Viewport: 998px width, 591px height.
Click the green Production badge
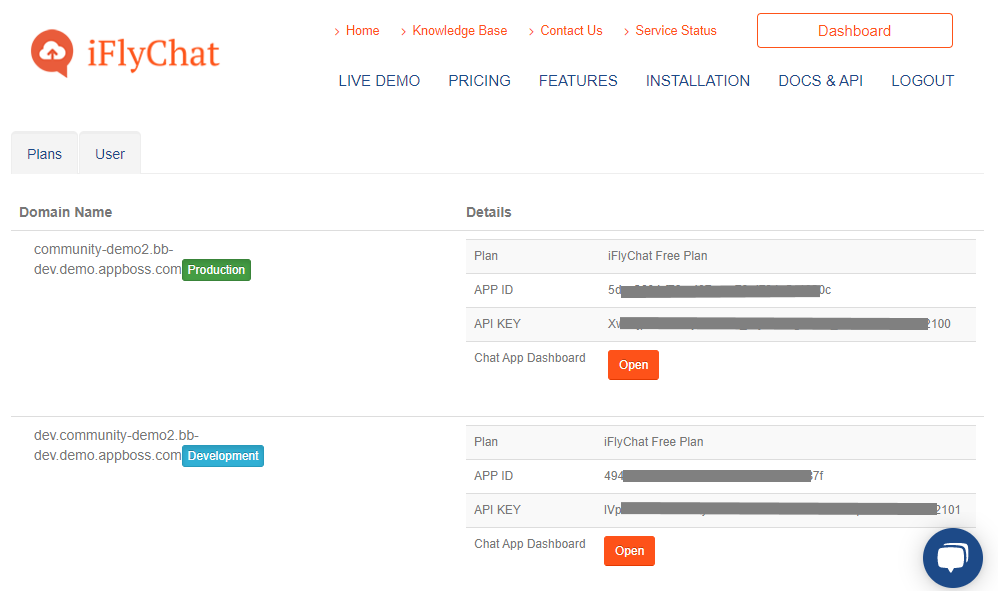click(x=216, y=270)
